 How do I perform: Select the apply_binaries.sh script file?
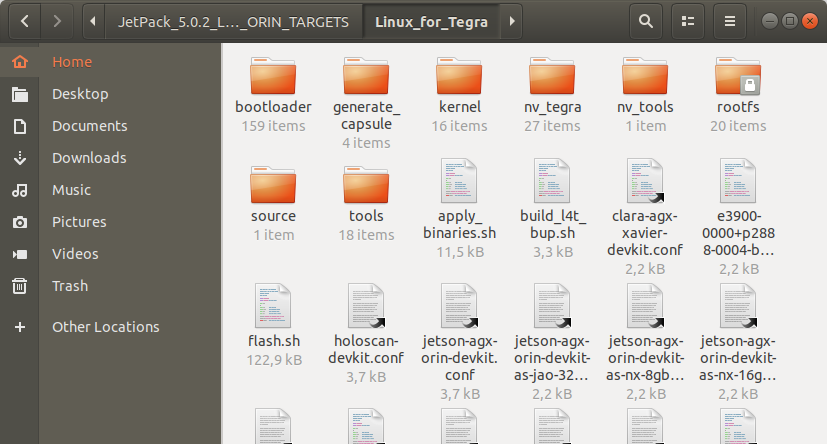[459, 181]
